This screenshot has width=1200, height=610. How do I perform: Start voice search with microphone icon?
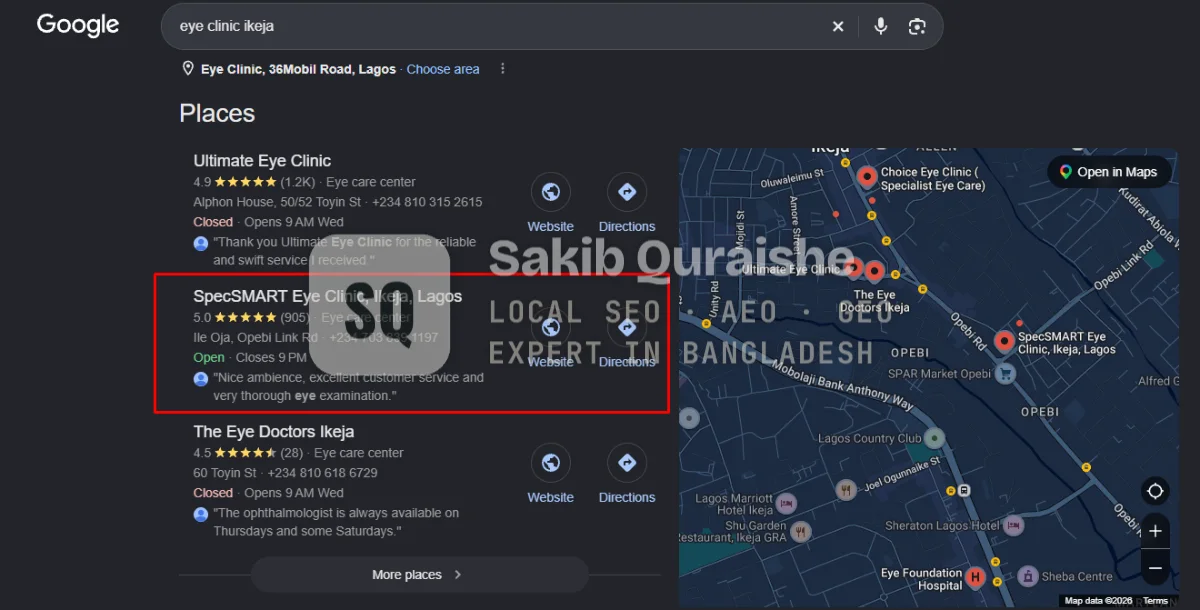point(880,26)
